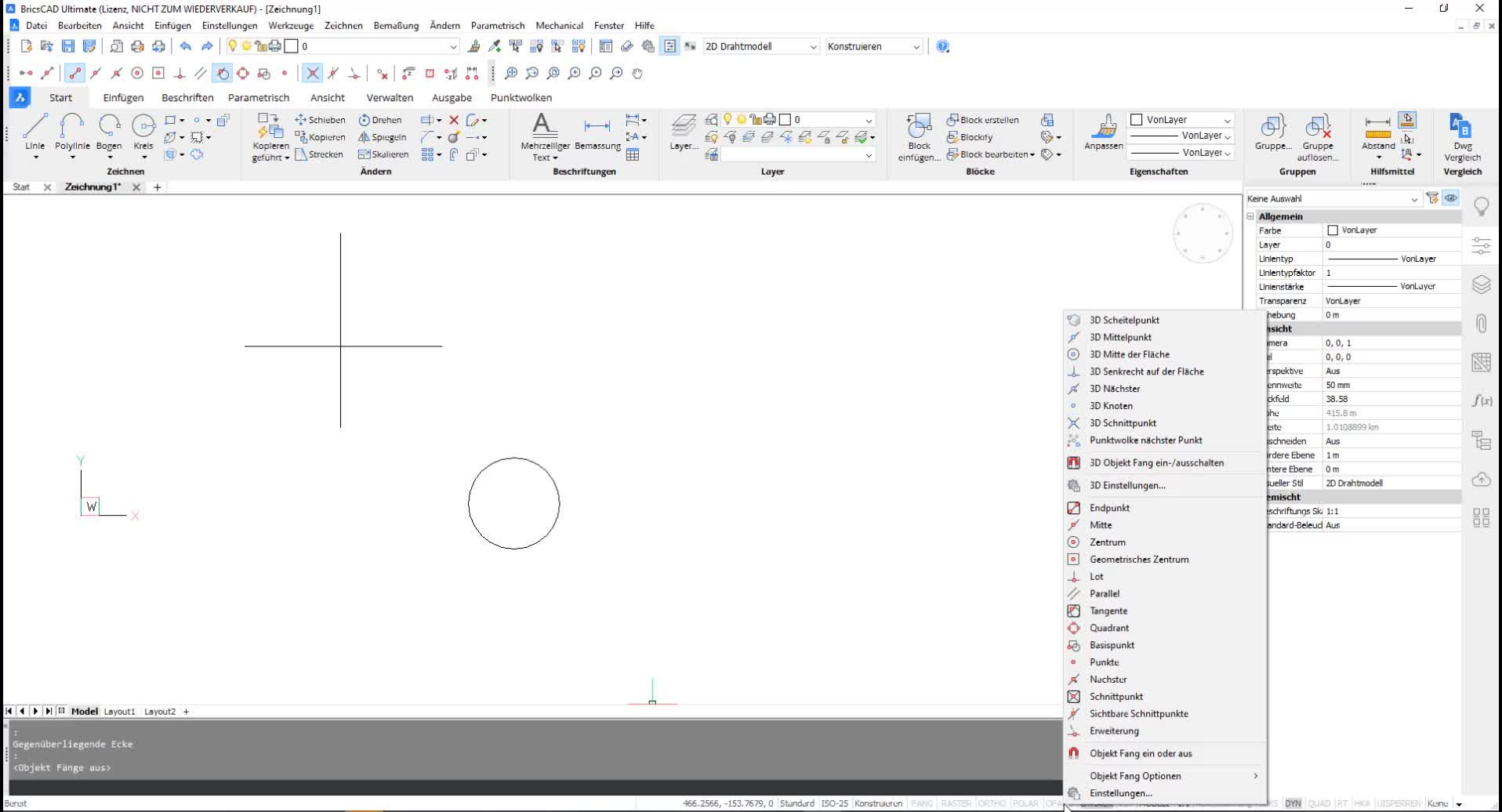Click the help question mark icon
The image size is (1502, 812).
coord(943,46)
